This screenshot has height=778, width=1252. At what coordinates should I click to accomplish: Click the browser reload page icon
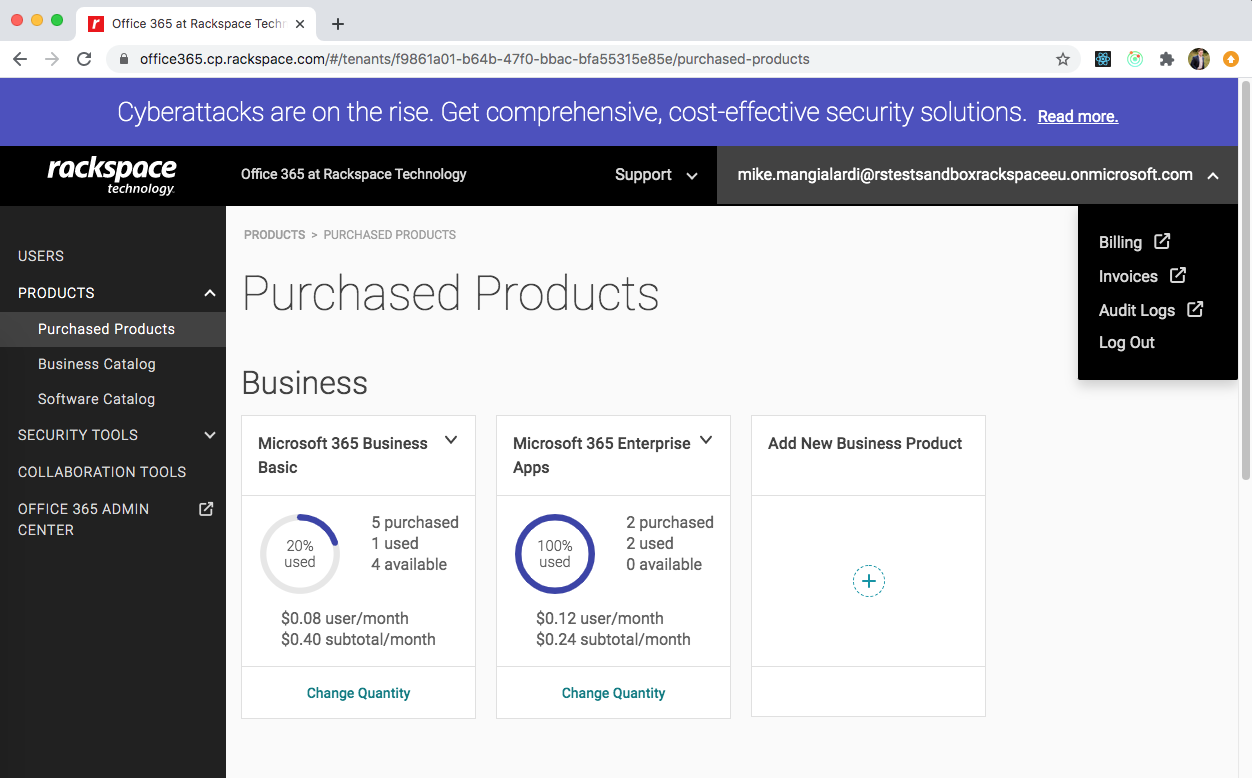pyautogui.click(x=84, y=59)
